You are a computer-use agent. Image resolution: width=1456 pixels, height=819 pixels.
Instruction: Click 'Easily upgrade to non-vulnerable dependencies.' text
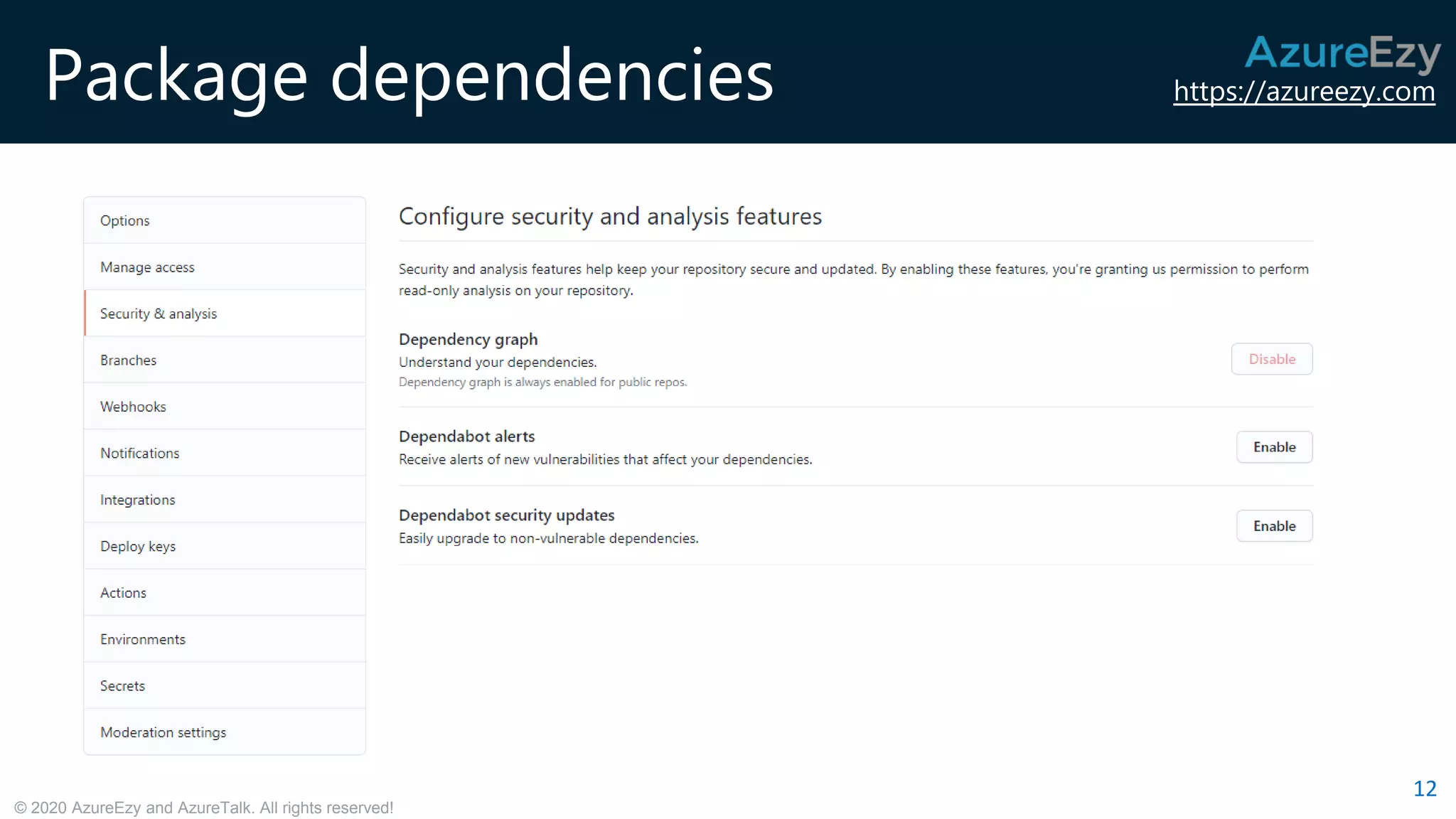549,539
